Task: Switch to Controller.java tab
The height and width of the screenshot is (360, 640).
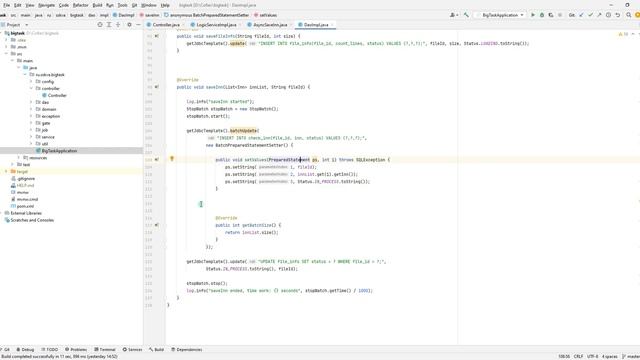Action: click(166, 25)
